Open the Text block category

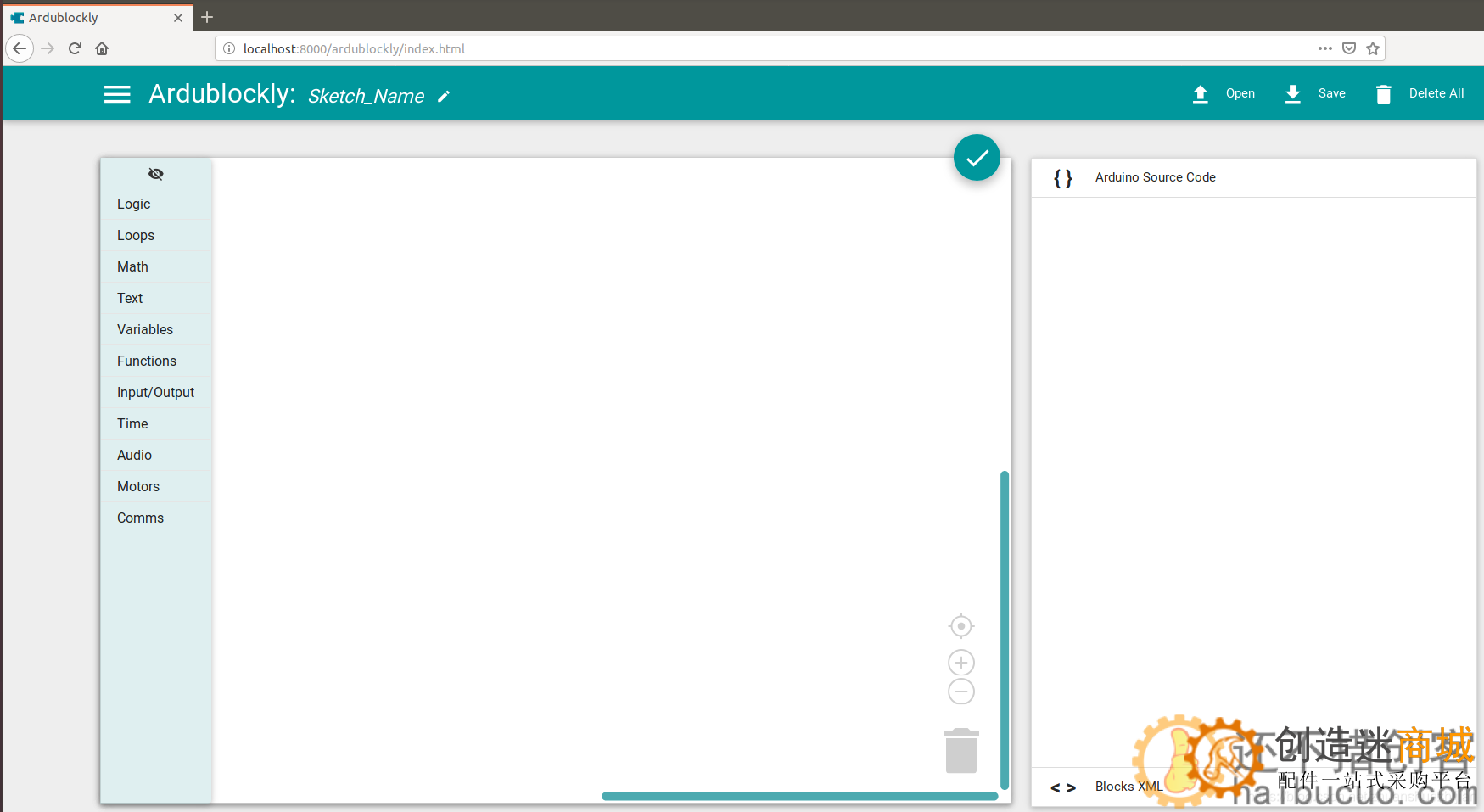[156, 298]
